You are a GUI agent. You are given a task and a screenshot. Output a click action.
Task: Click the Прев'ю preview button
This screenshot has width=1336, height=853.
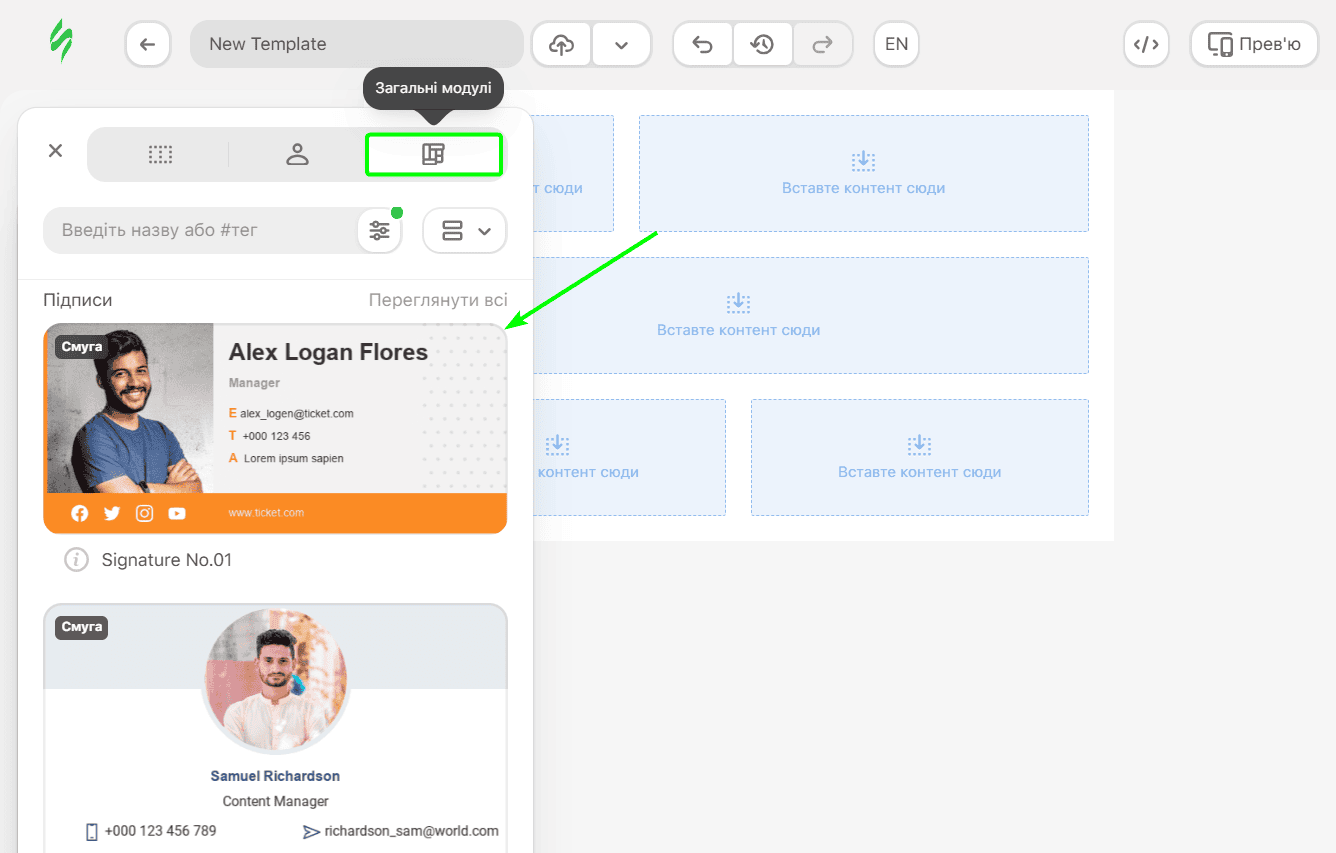(x=1254, y=44)
